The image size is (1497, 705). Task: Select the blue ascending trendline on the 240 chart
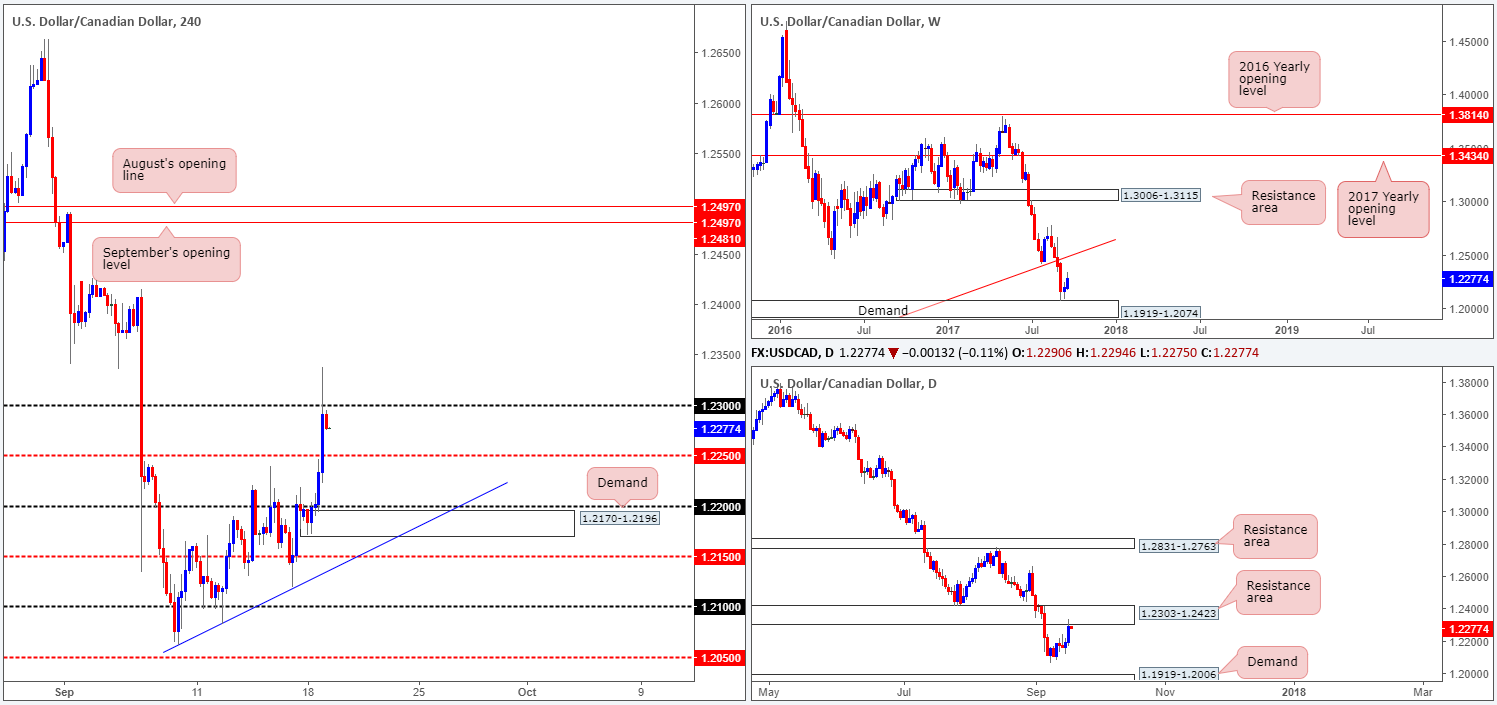coord(335,568)
